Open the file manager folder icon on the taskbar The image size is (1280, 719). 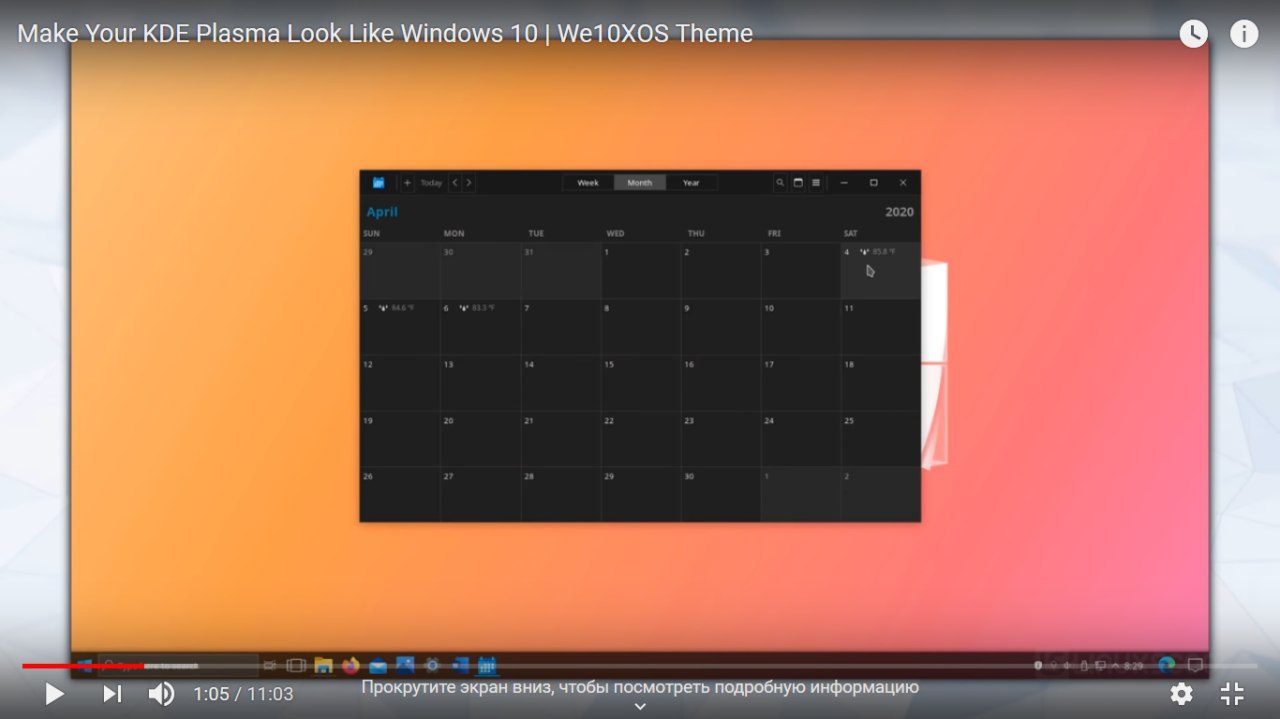pos(323,665)
